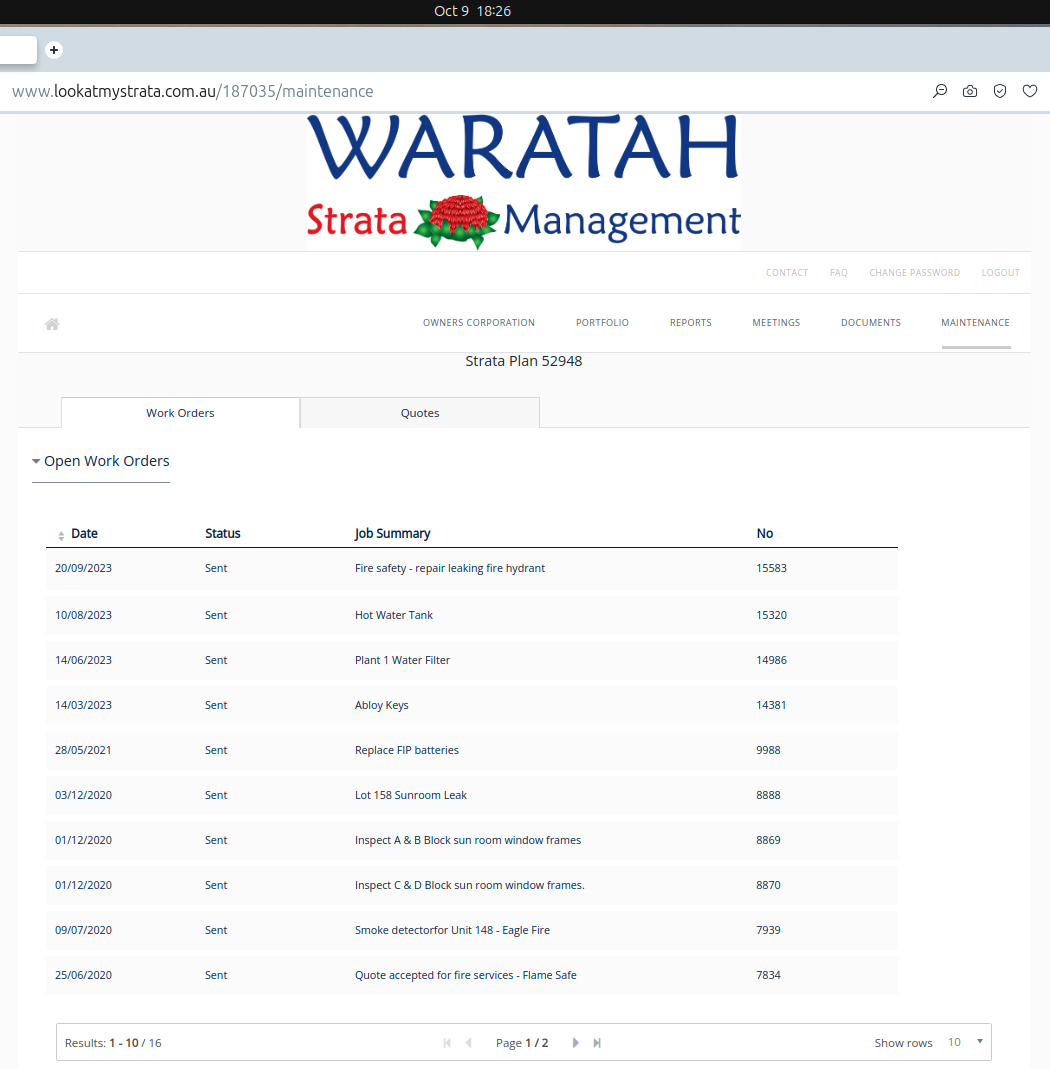Viewport: 1050px width, 1069px height.
Task: Click work order number 15320
Action: click(771, 615)
